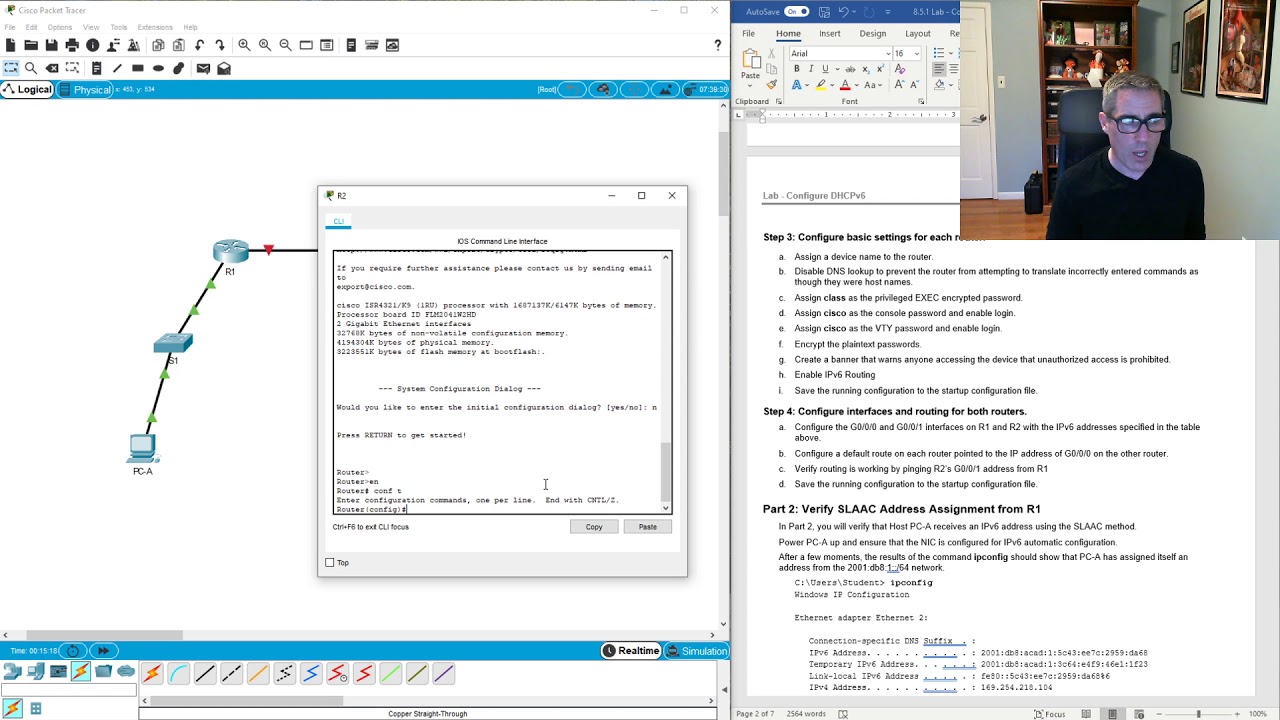
Task: Click the Format Painter brush in Word
Action: click(x=772, y=84)
